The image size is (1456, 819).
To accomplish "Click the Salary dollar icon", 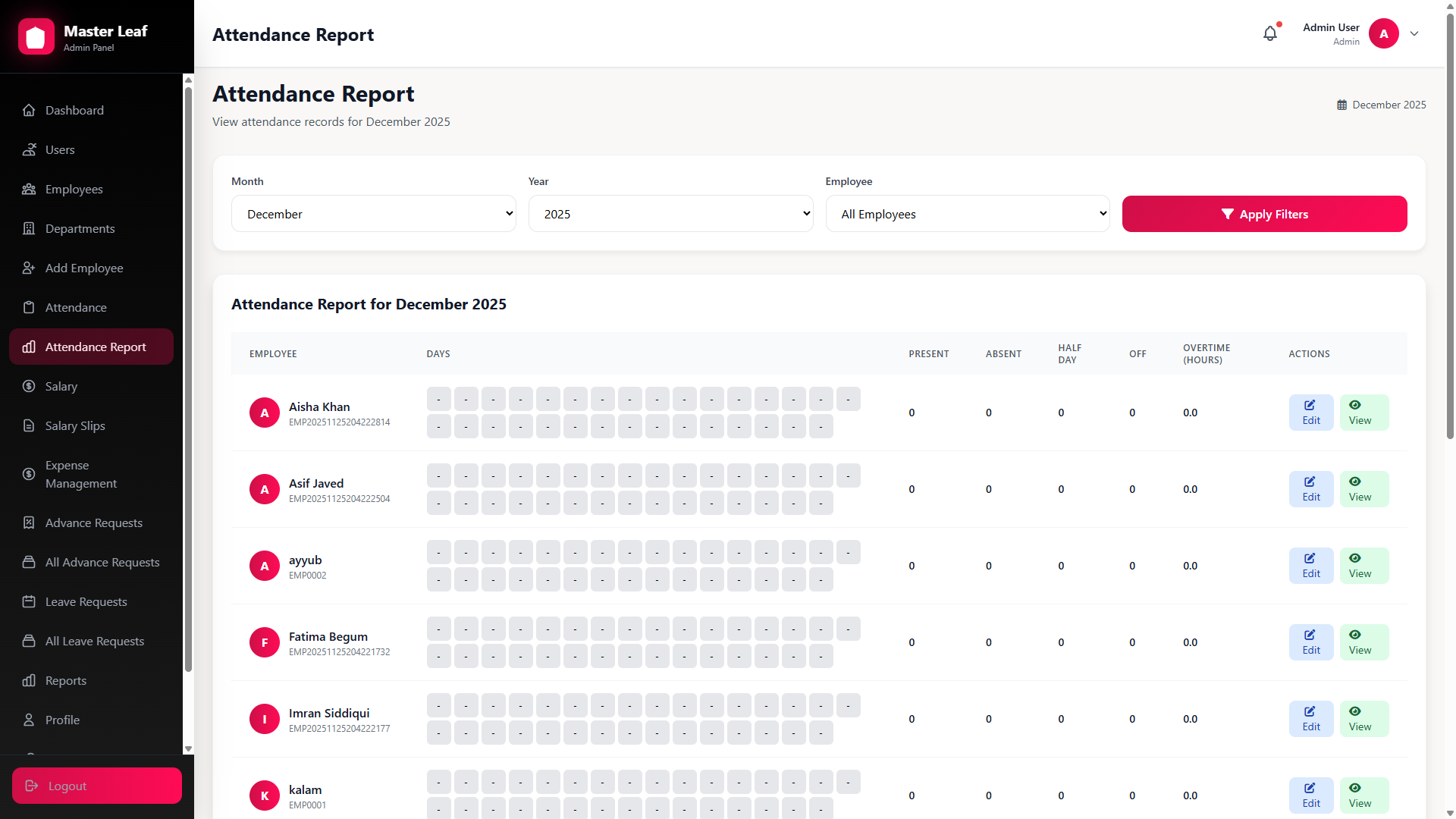I will point(29,386).
